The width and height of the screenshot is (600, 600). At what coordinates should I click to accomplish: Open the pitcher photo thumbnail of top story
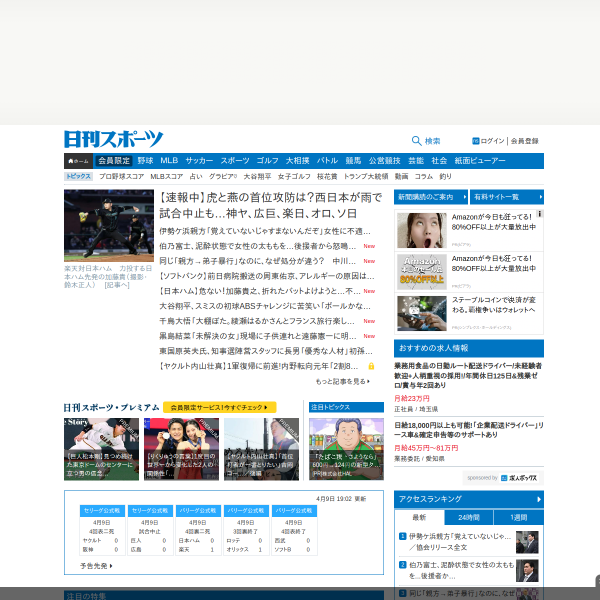point(109,225)
